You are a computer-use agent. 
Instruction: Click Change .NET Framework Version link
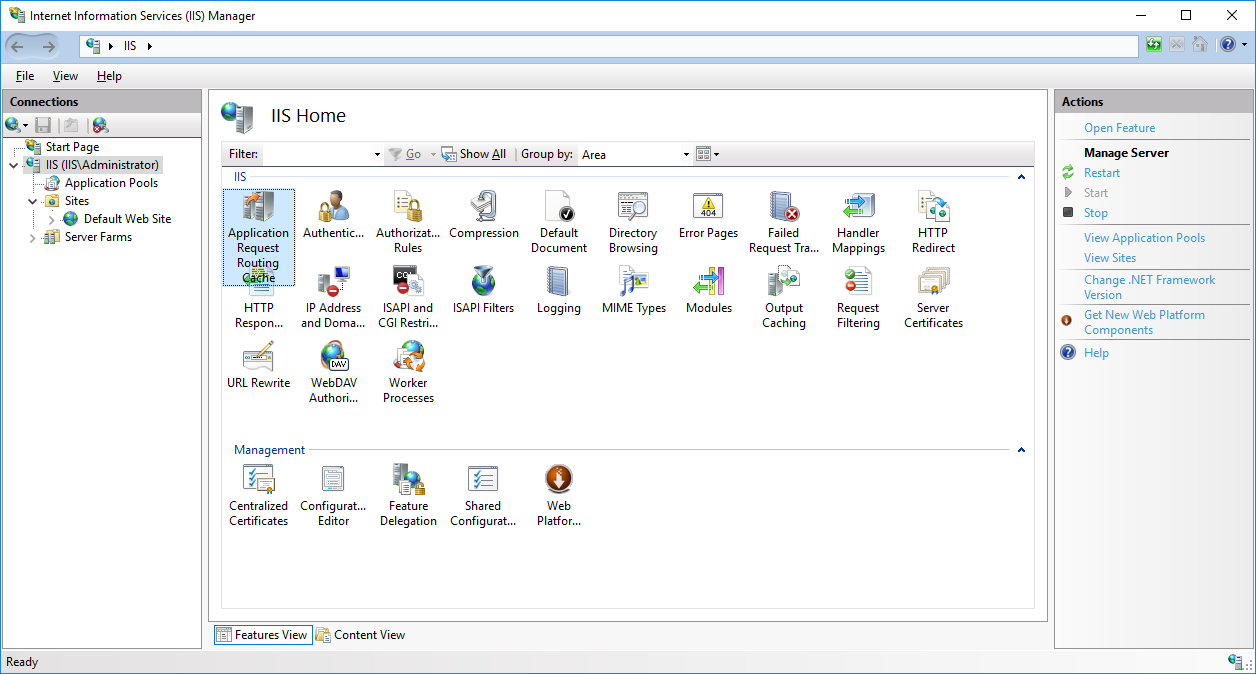click(x=1150, y=287)
